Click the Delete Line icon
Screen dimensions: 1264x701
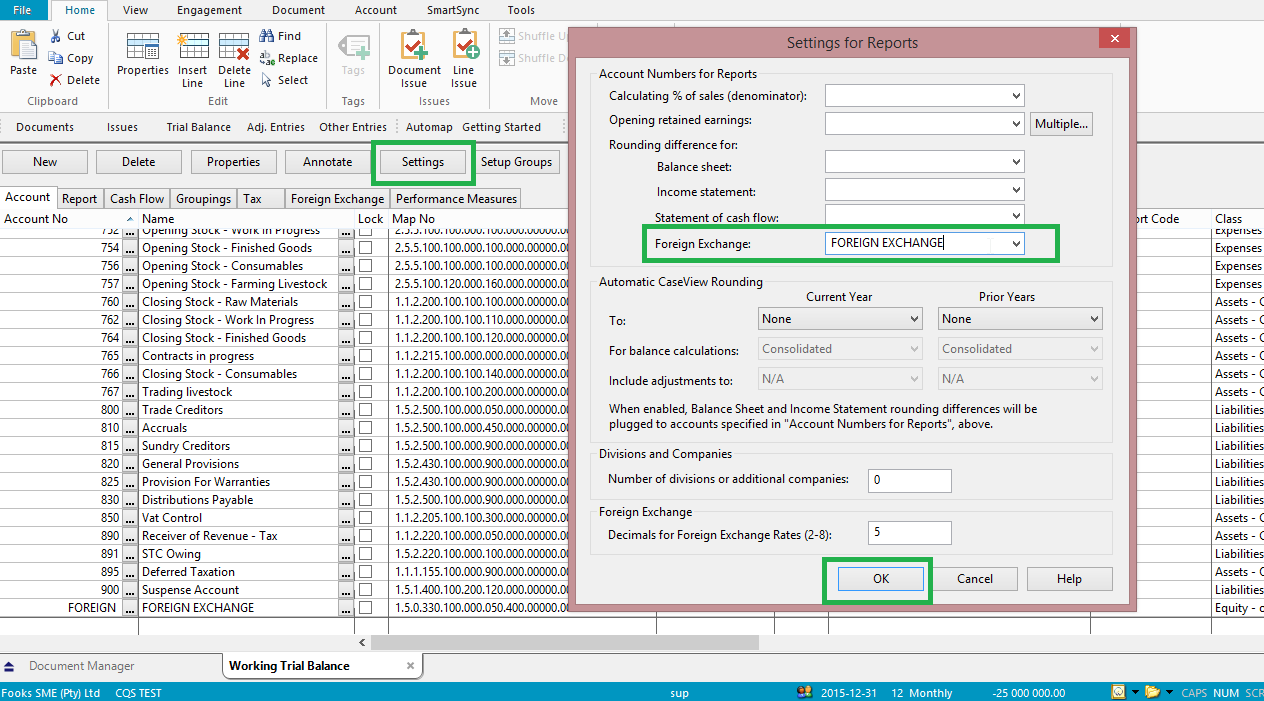coord(234,47)
